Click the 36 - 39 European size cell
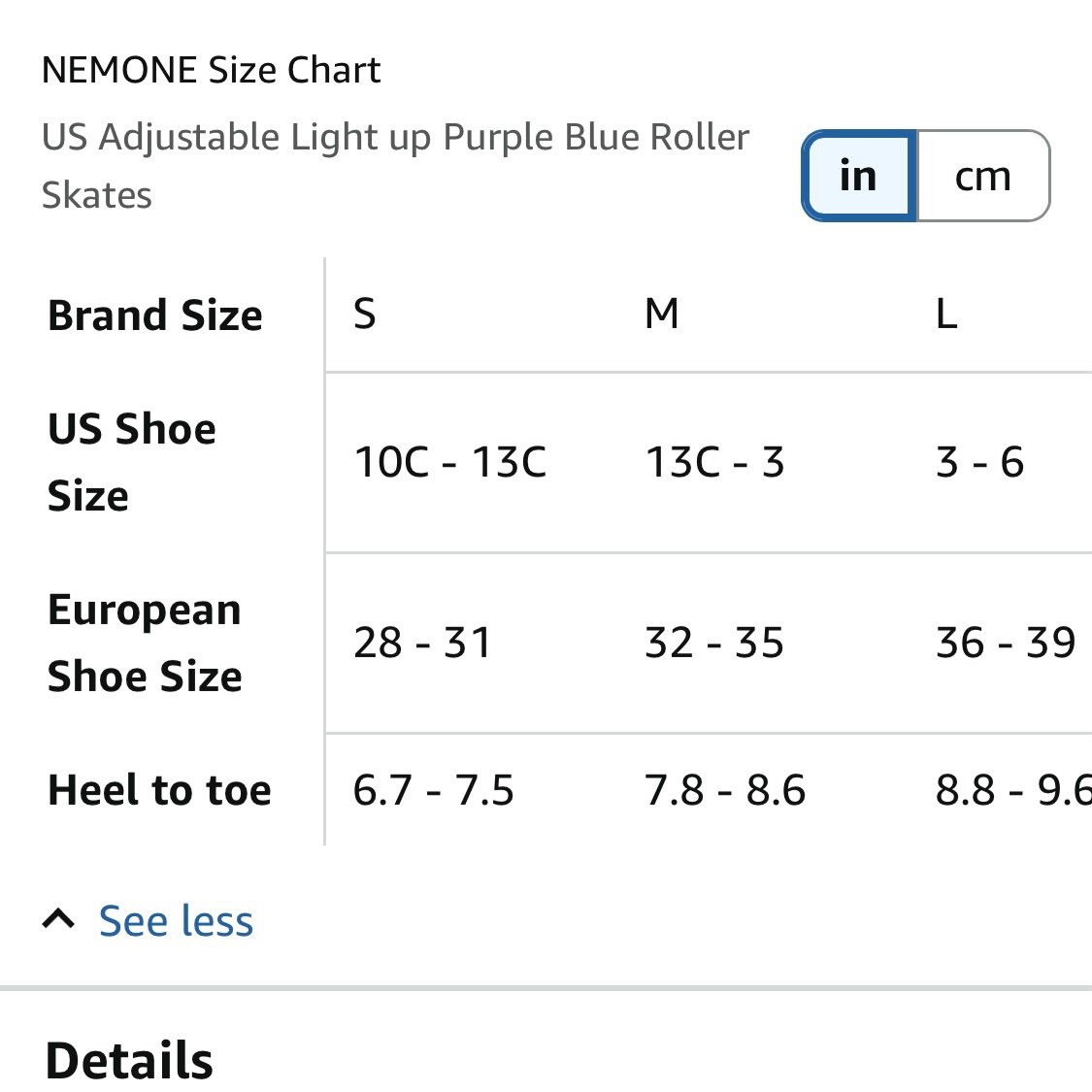The width and height of the screenshot is (1092, 1092). (1006, 643)
